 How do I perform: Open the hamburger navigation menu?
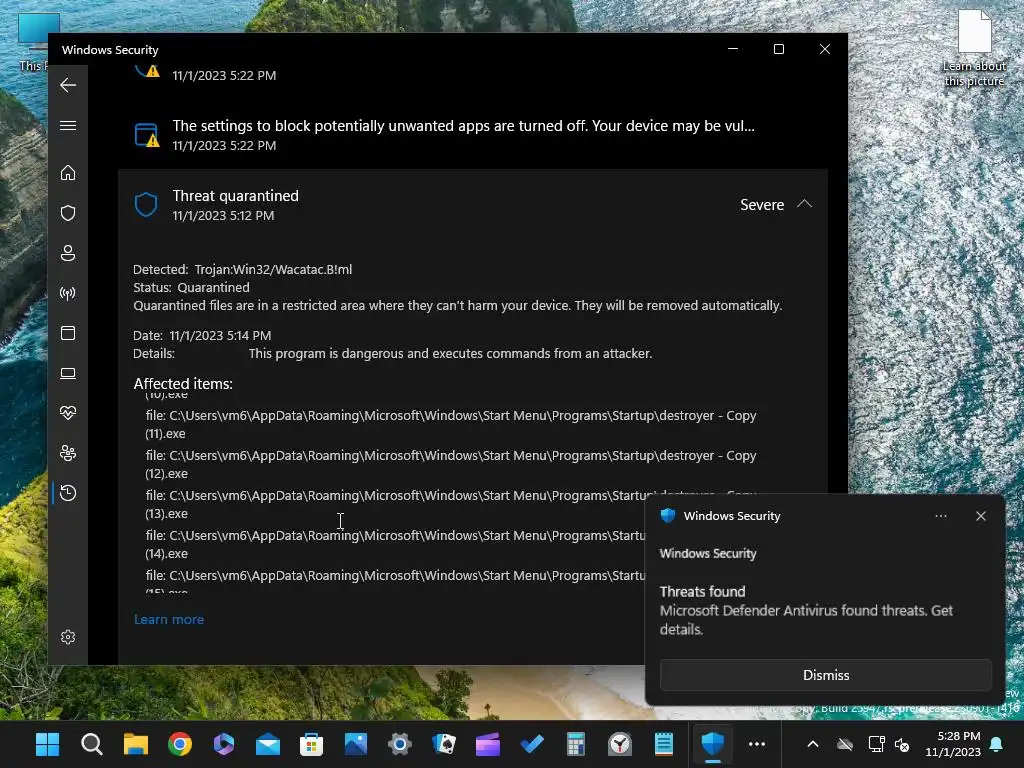pos(68,125)
